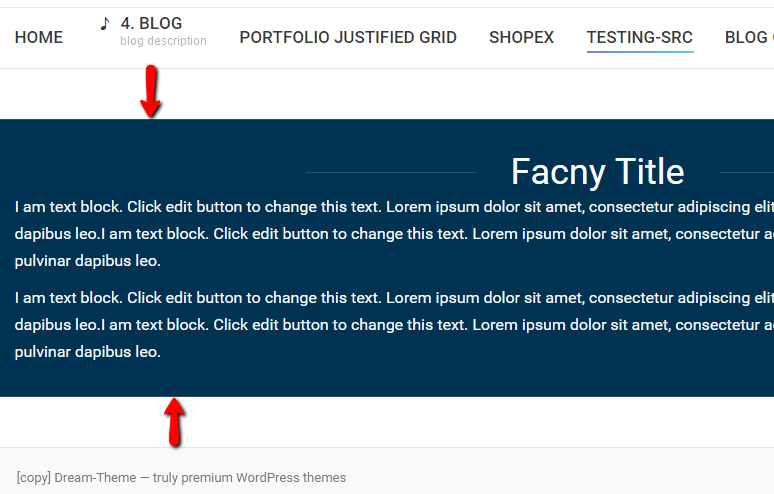774x494 pixels.
Task: Click the divider line right of Facny Title
Action: tap(747, 172)
